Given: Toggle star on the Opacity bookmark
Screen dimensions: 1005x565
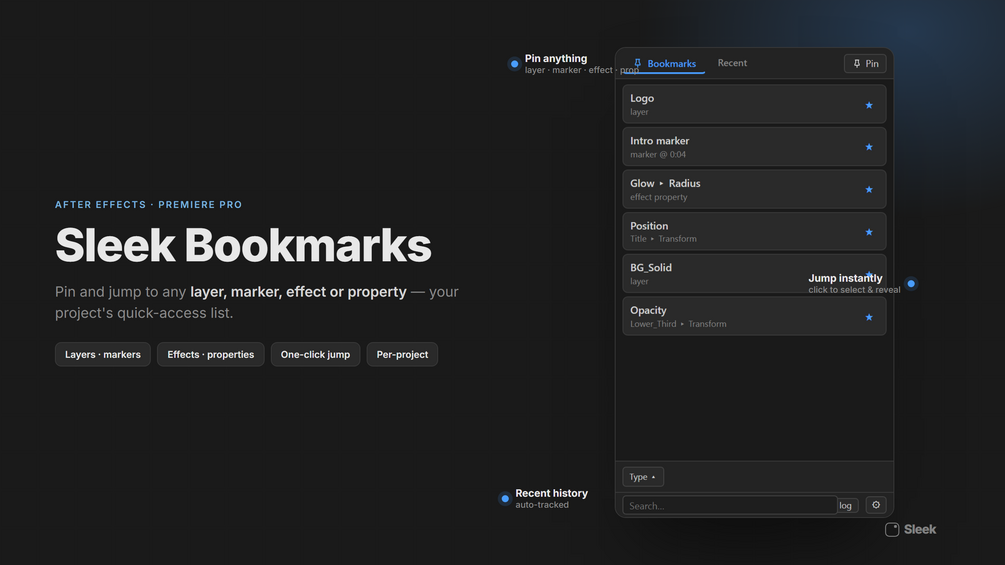Looking at the screenshot, I should [868, 317].
